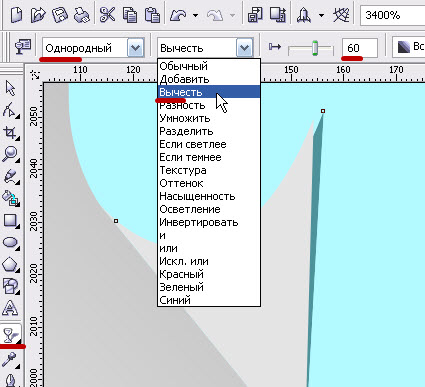Choose Добавить from the list

[x=209, y=79]
